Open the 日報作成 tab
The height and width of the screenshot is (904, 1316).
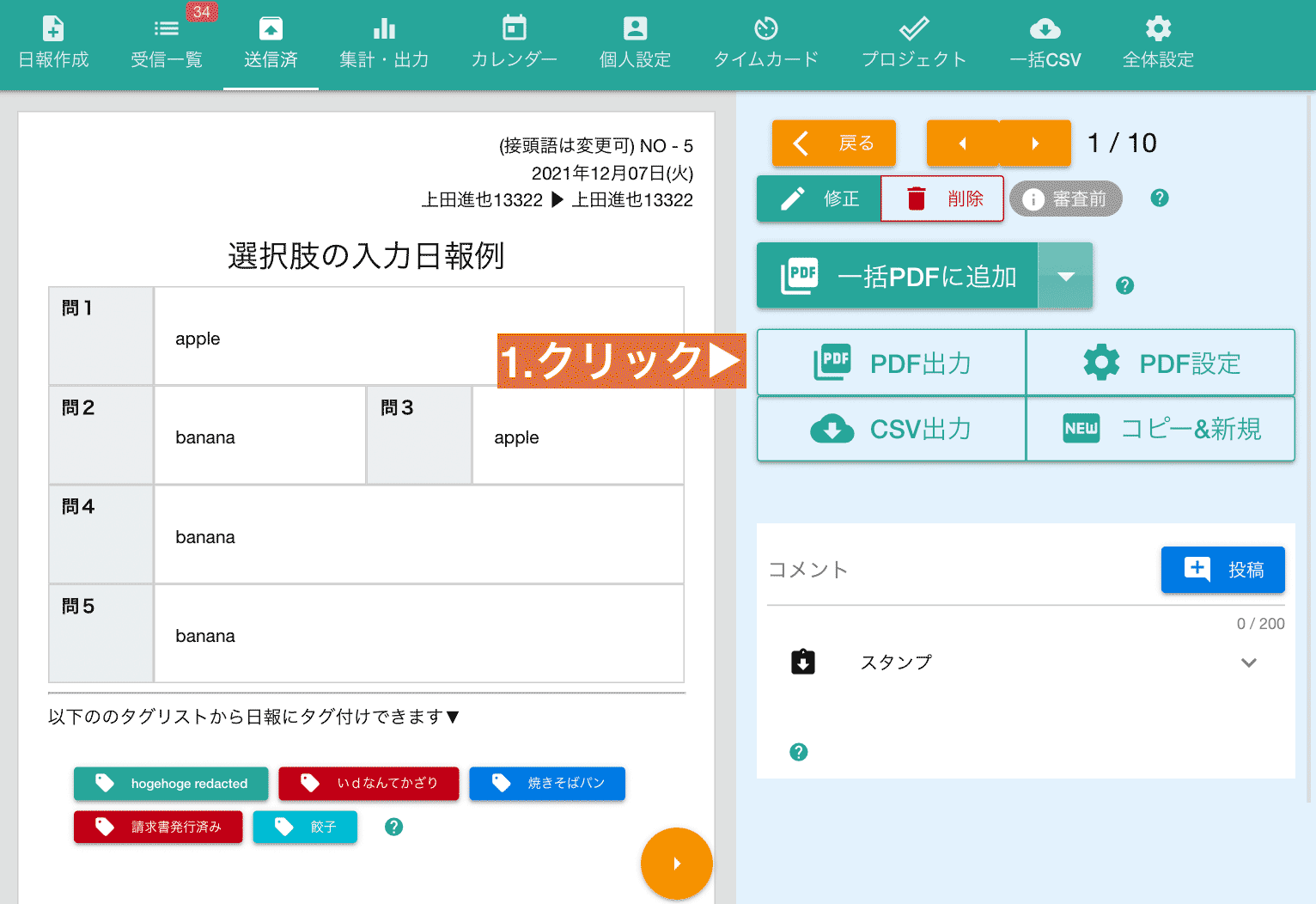pyautogui.click(x=53, y=43)
